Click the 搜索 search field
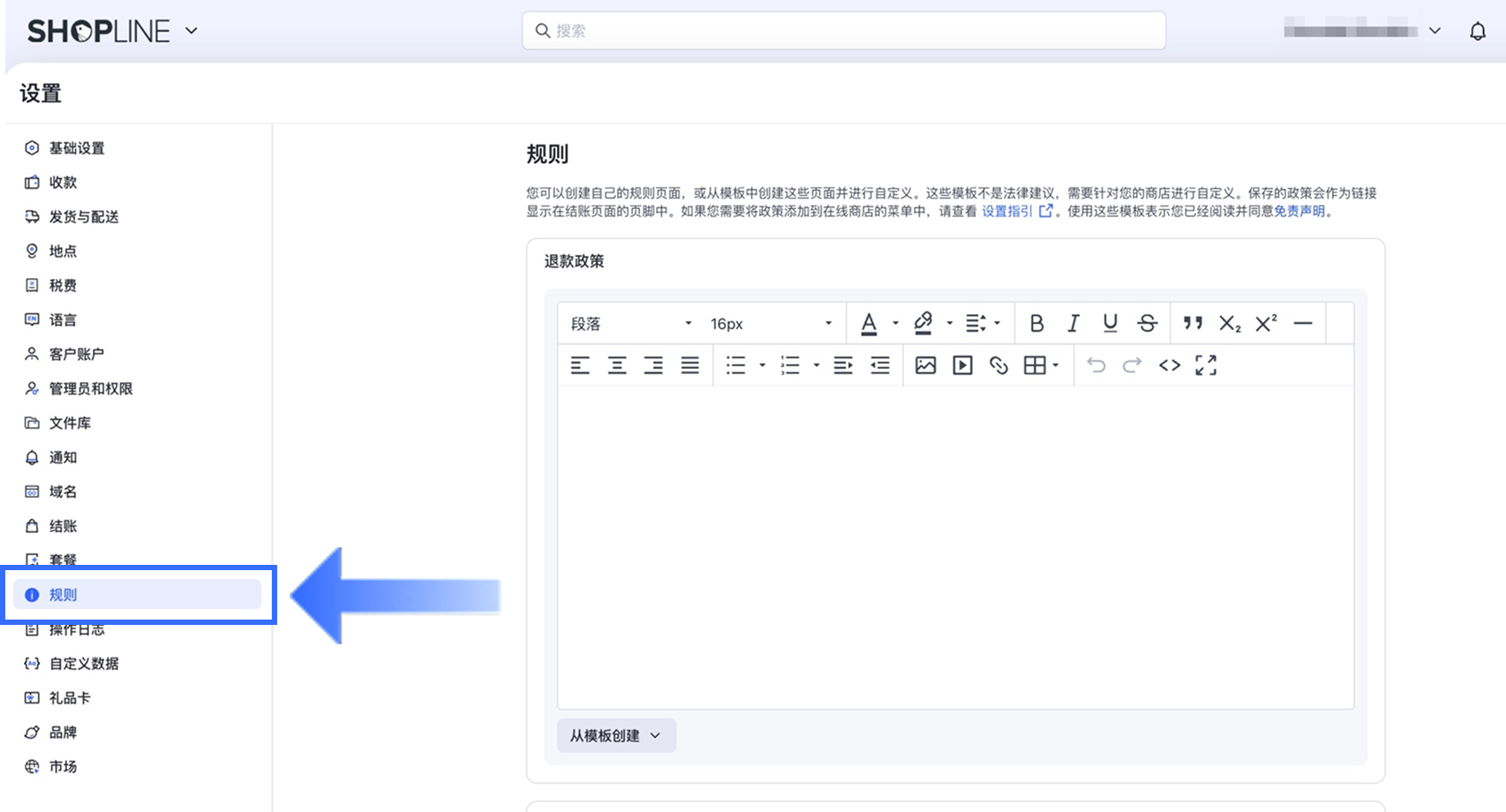1506x812 pixels. coord(844,31)
